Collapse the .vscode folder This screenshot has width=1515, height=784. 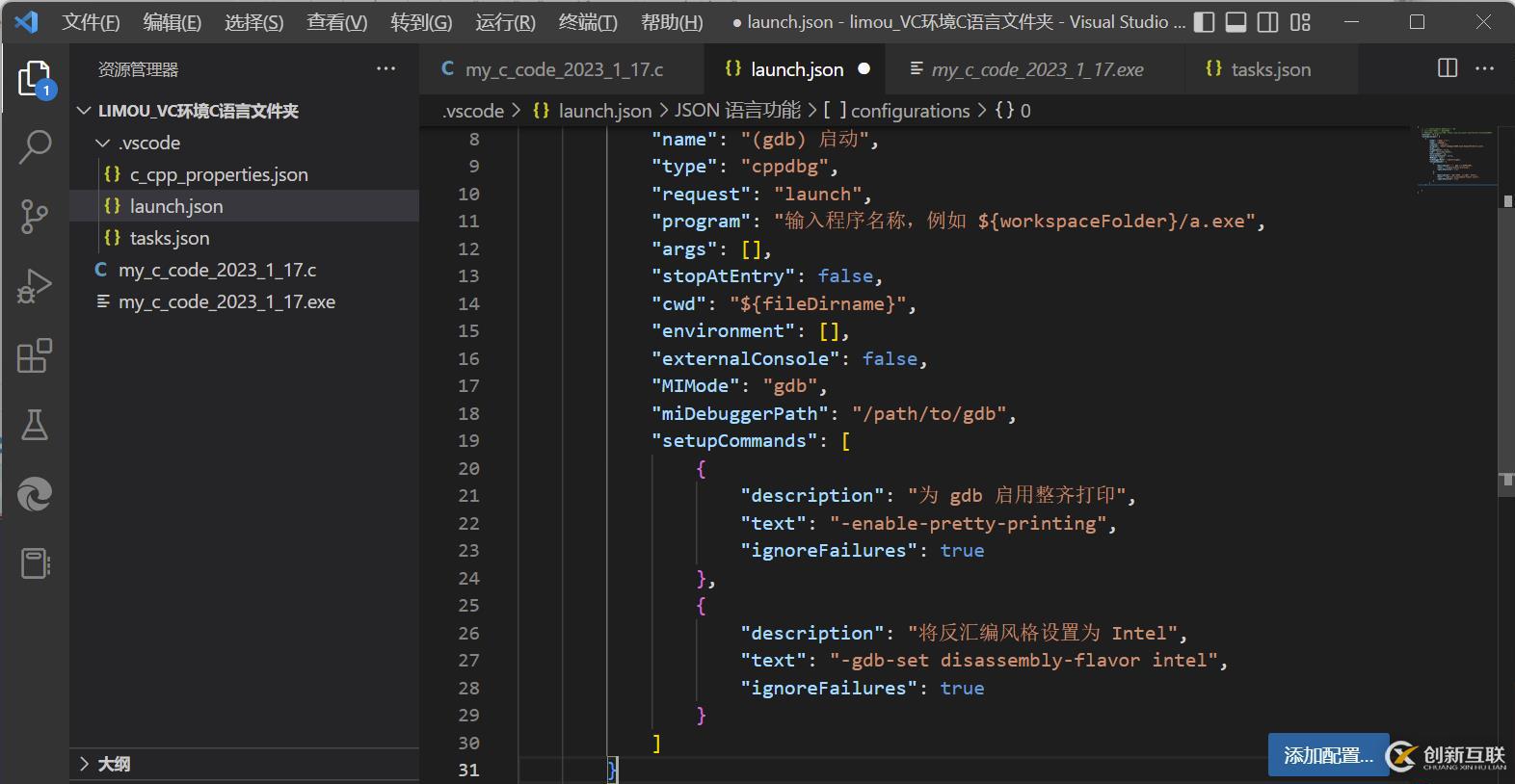click(x=103, y=143)
